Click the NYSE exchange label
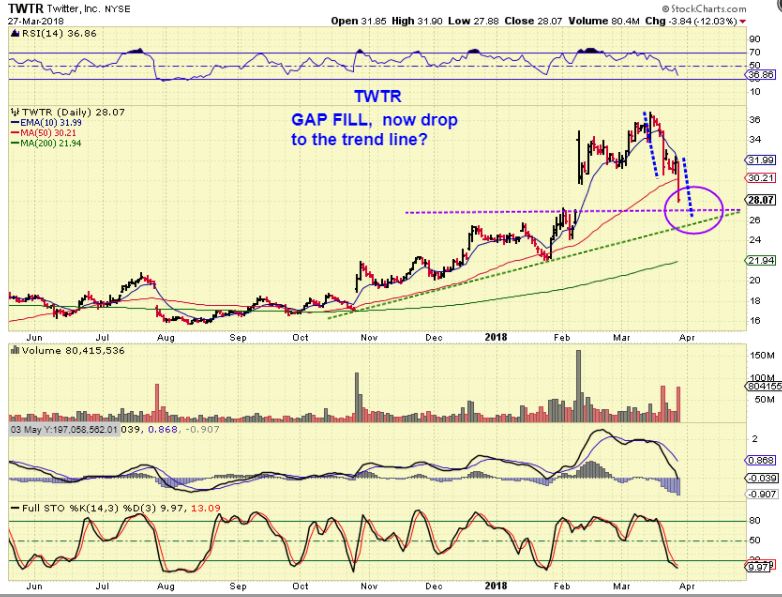This screenshot has height=597, width=782. click(x=117, y=9)
